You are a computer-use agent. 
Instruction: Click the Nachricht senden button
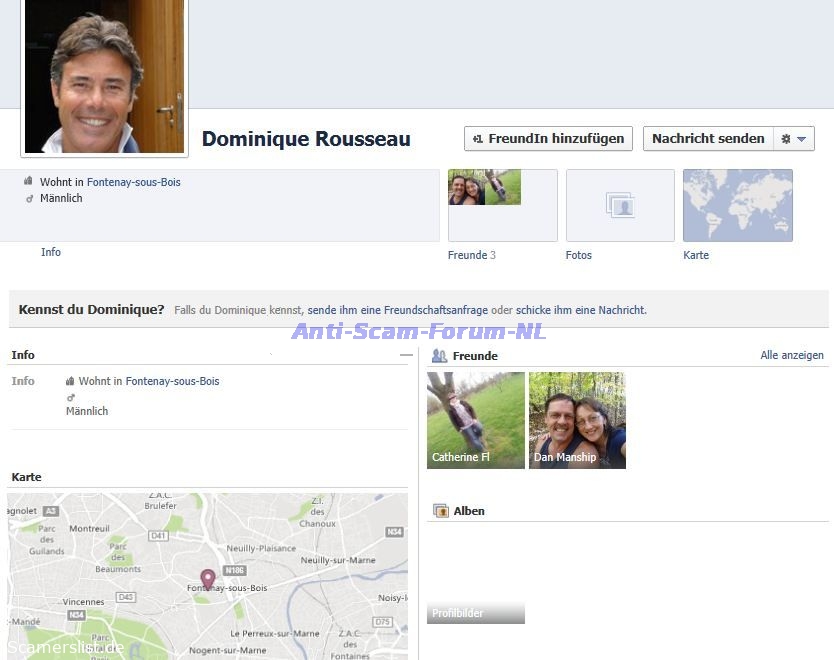pyautogui.click(x=708, y=139)
